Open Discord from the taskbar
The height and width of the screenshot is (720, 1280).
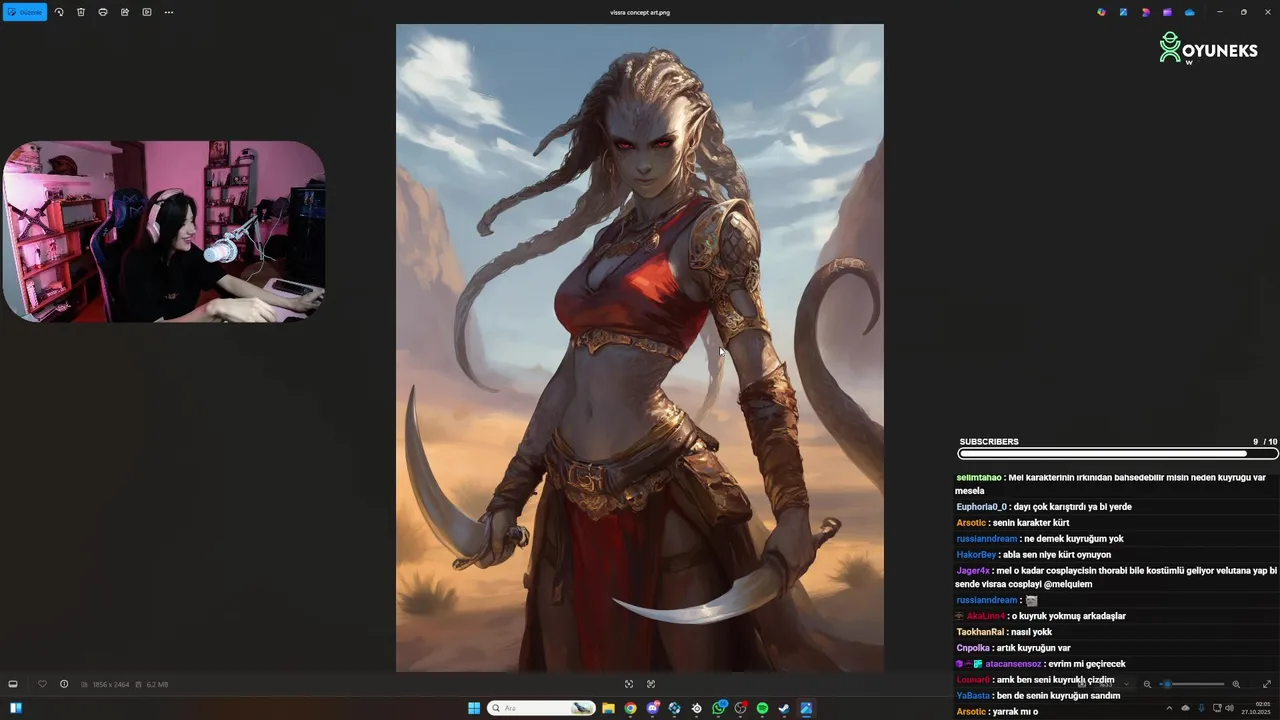coord(652,708)
